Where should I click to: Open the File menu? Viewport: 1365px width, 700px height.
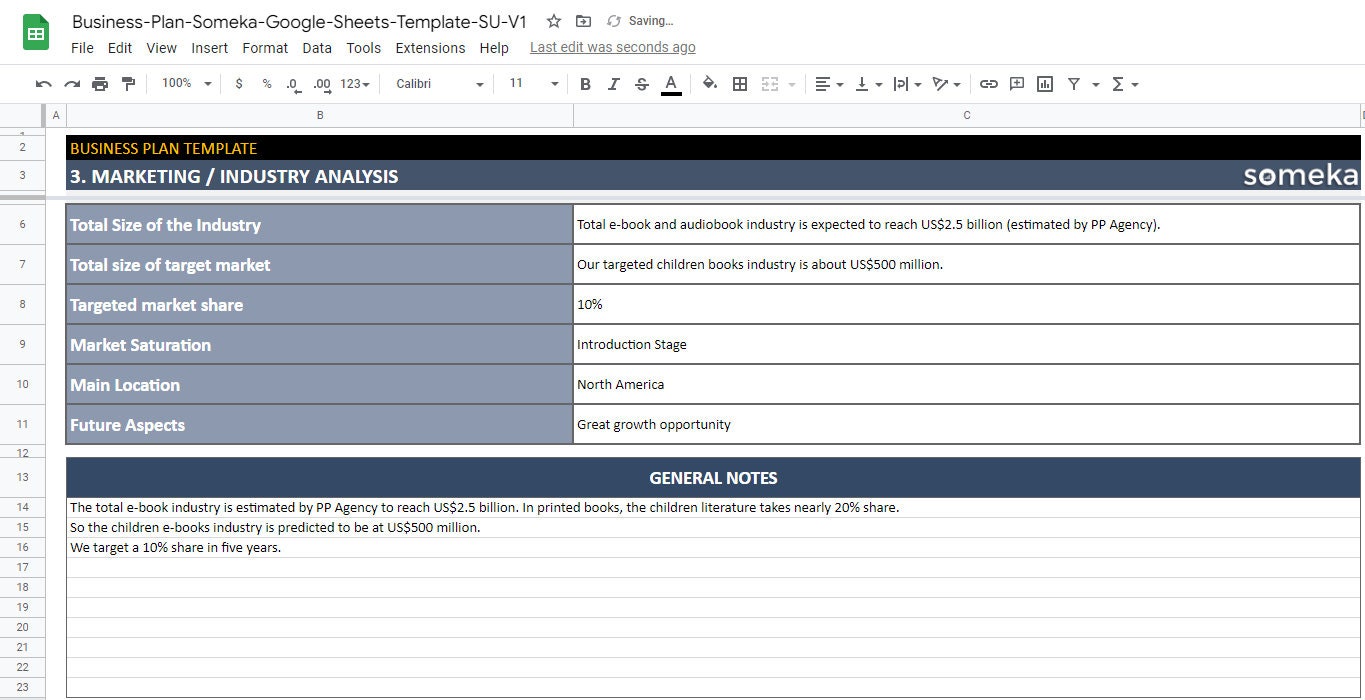click(83, 48)
